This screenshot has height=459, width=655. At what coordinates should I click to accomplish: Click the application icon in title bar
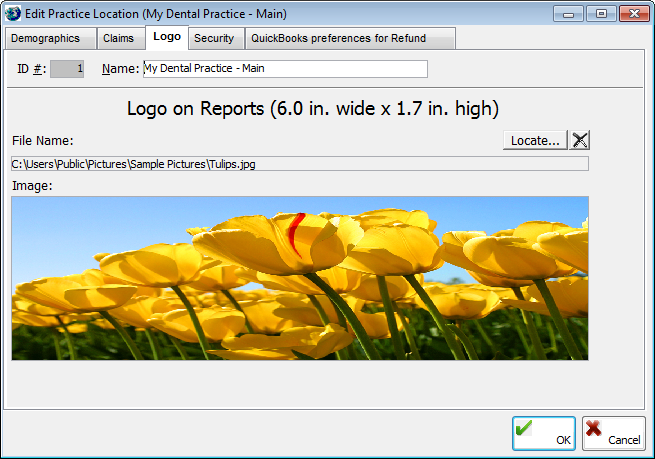coord(14,13)
